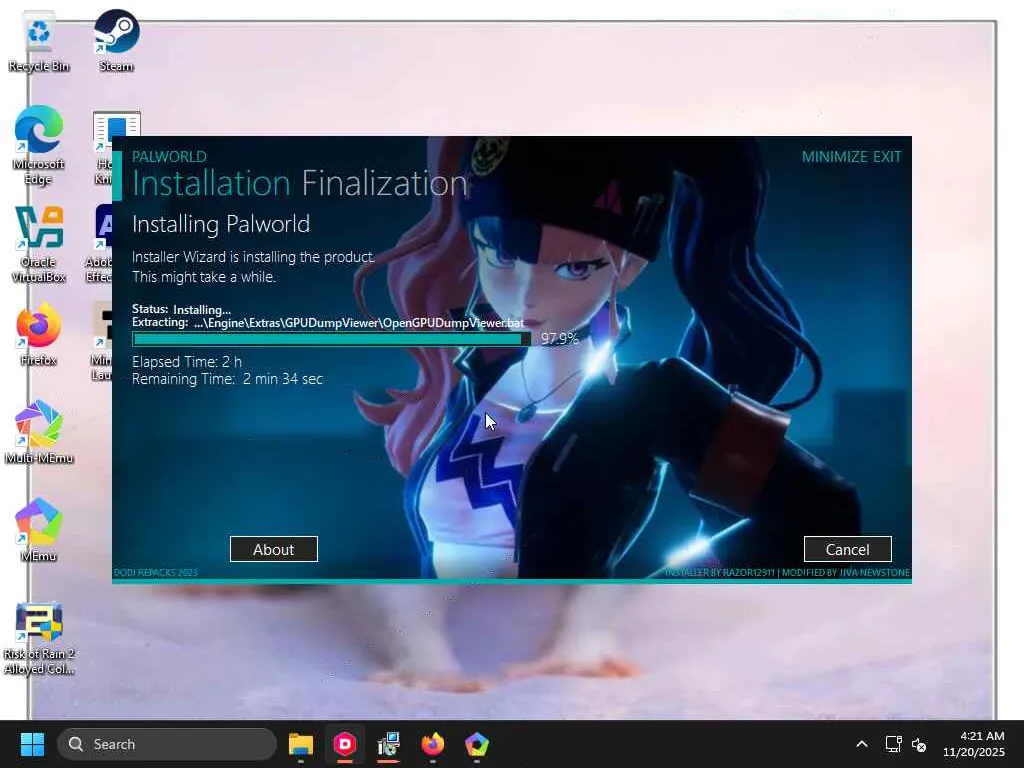The image size is (1024, 768).
Task: Cancel the Palworld installation
Action: click(x=848, y=549)
